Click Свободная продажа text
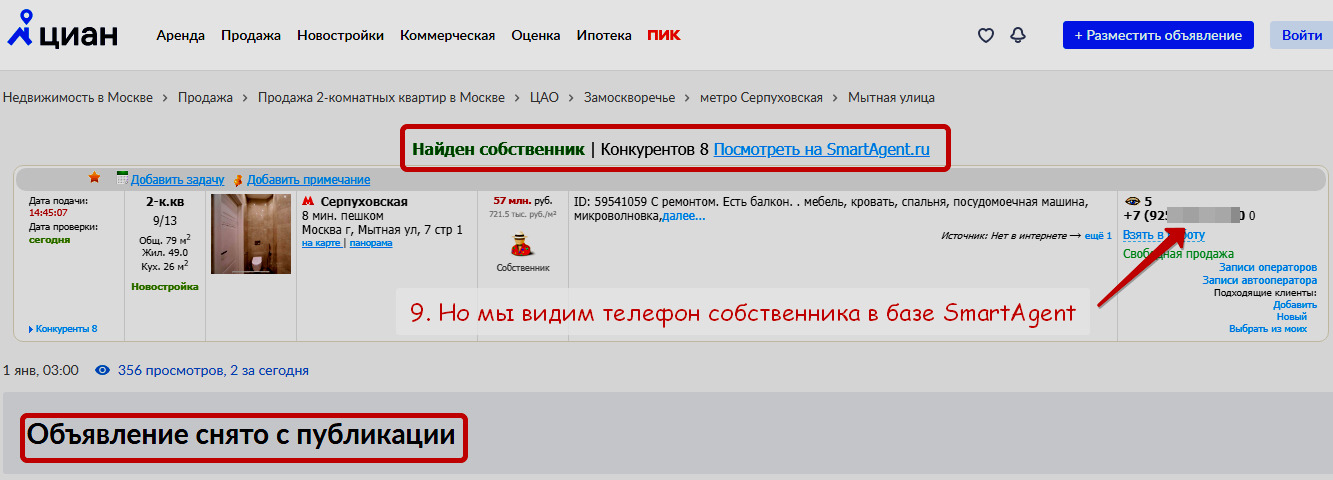The height and width of the screenshot is (480, 1333). pos(1178,254)
